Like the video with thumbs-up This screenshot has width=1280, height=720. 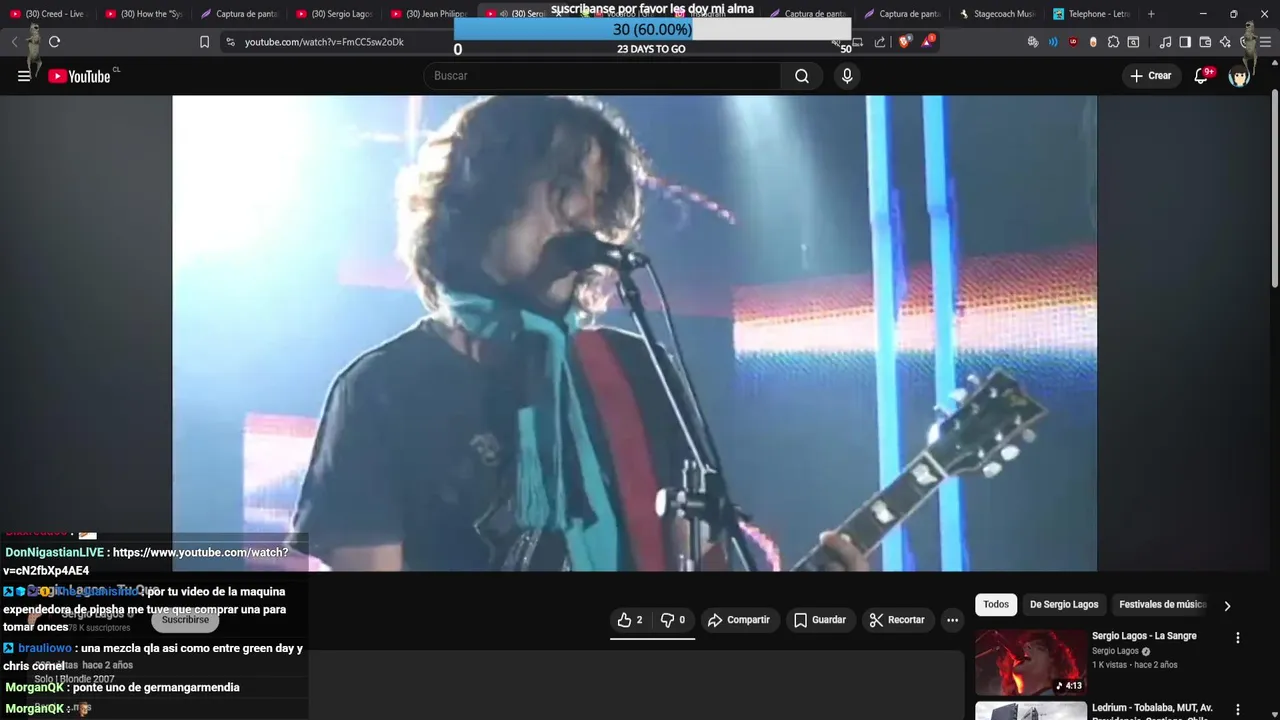coord(630,620)
